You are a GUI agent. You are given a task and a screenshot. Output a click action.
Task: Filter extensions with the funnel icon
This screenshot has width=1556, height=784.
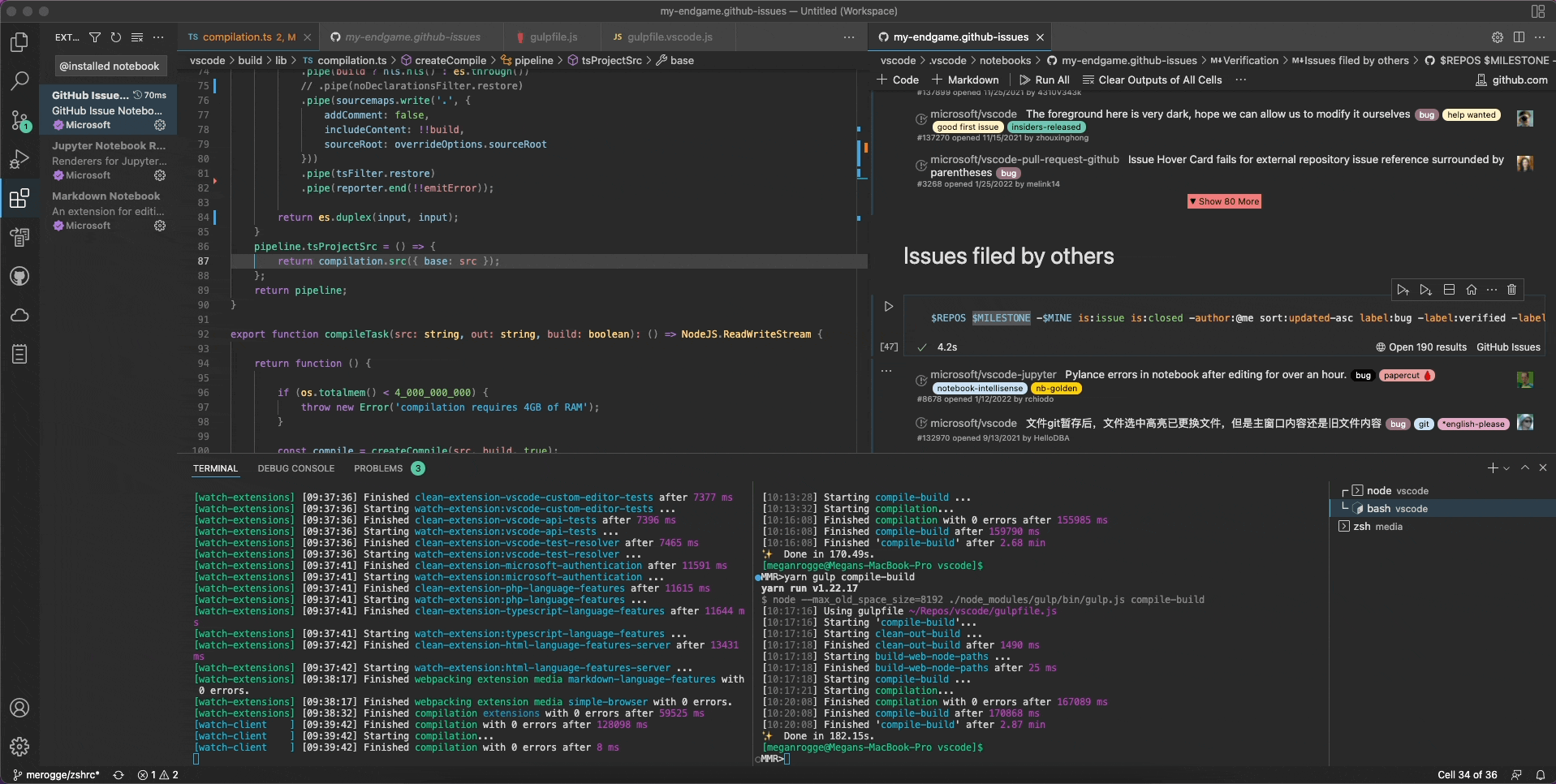tap(95, 37)
